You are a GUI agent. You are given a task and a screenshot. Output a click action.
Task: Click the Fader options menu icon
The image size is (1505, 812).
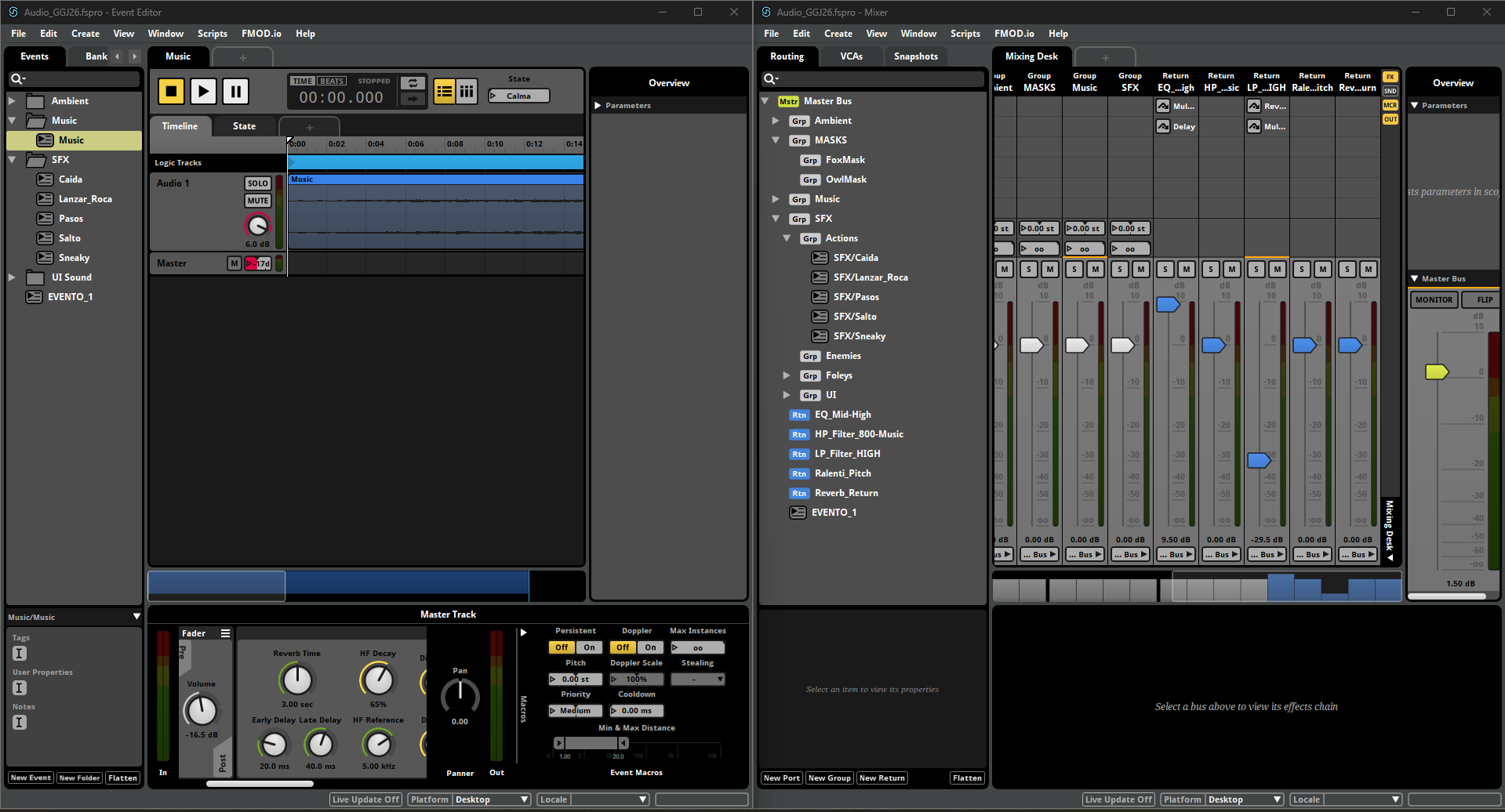[x=225, y=633]
